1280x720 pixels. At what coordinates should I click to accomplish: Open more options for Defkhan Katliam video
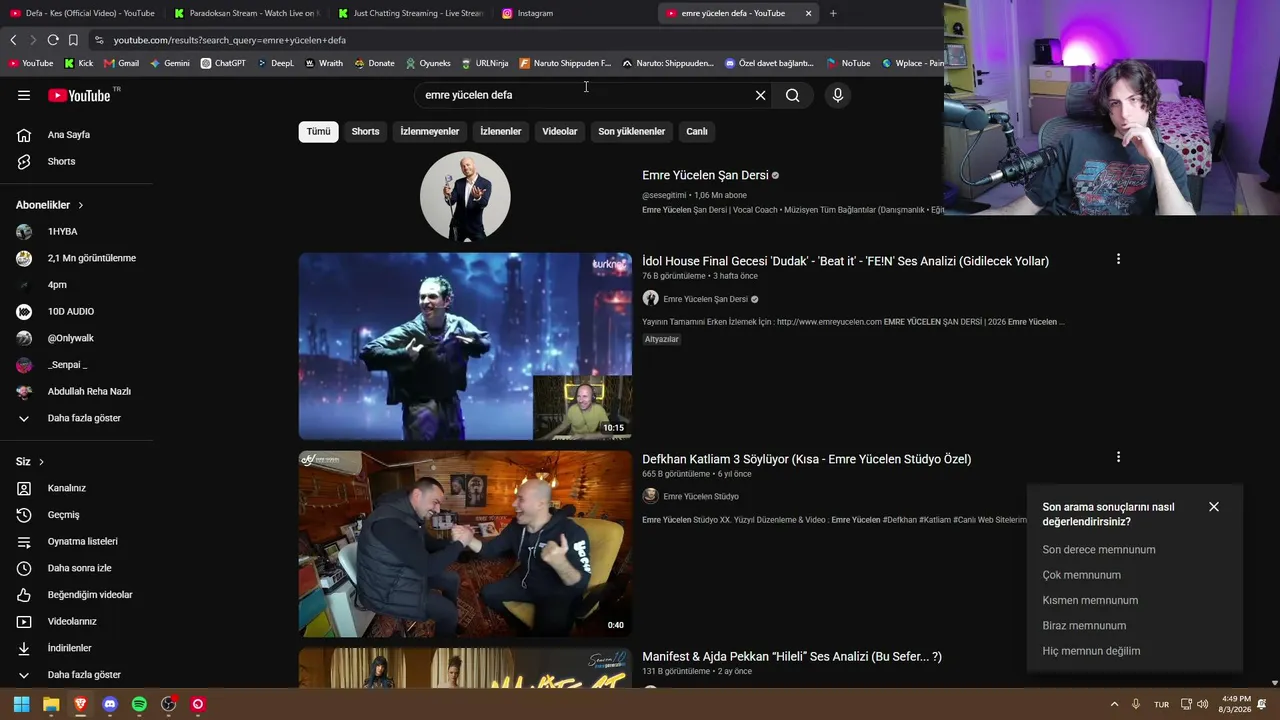coord(1118,457)
